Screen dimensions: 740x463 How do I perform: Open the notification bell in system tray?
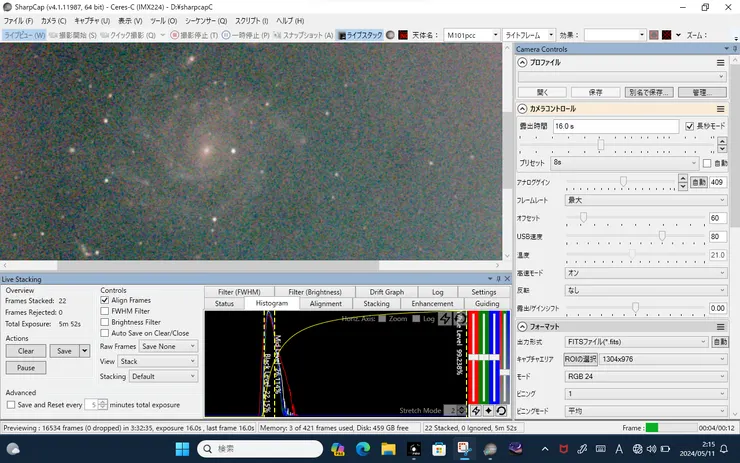(724, 449)
